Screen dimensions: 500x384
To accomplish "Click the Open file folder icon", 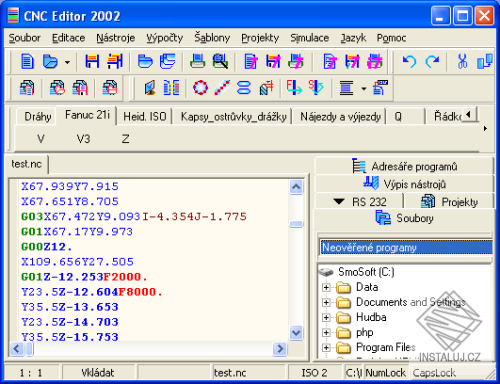I will coord(50,62).
